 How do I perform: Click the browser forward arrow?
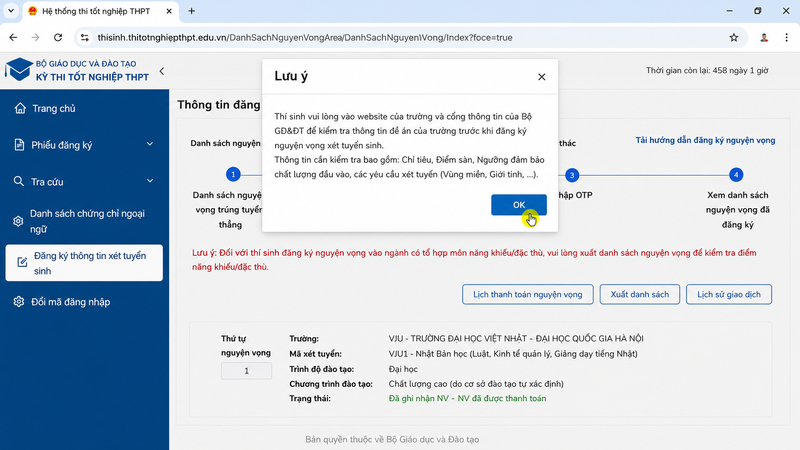tap(35, 37)
